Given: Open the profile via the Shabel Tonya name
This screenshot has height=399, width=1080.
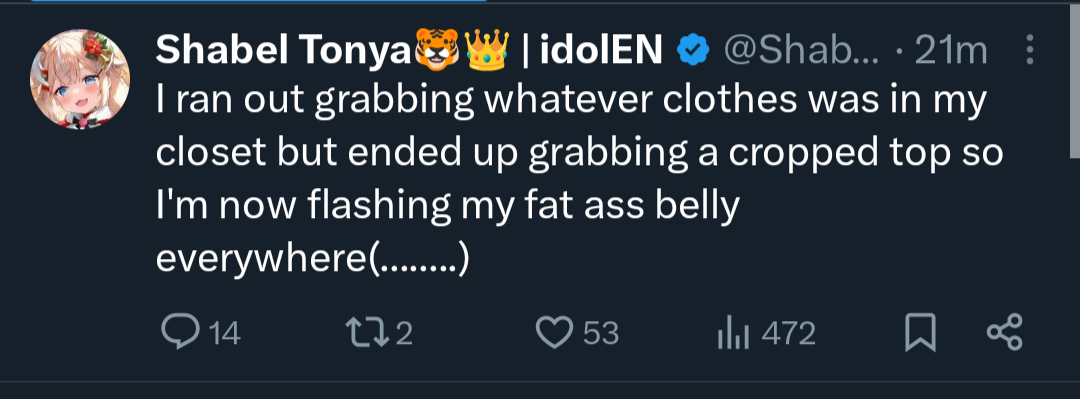Looking at the screenshot, I should click(x=284, y=50).
